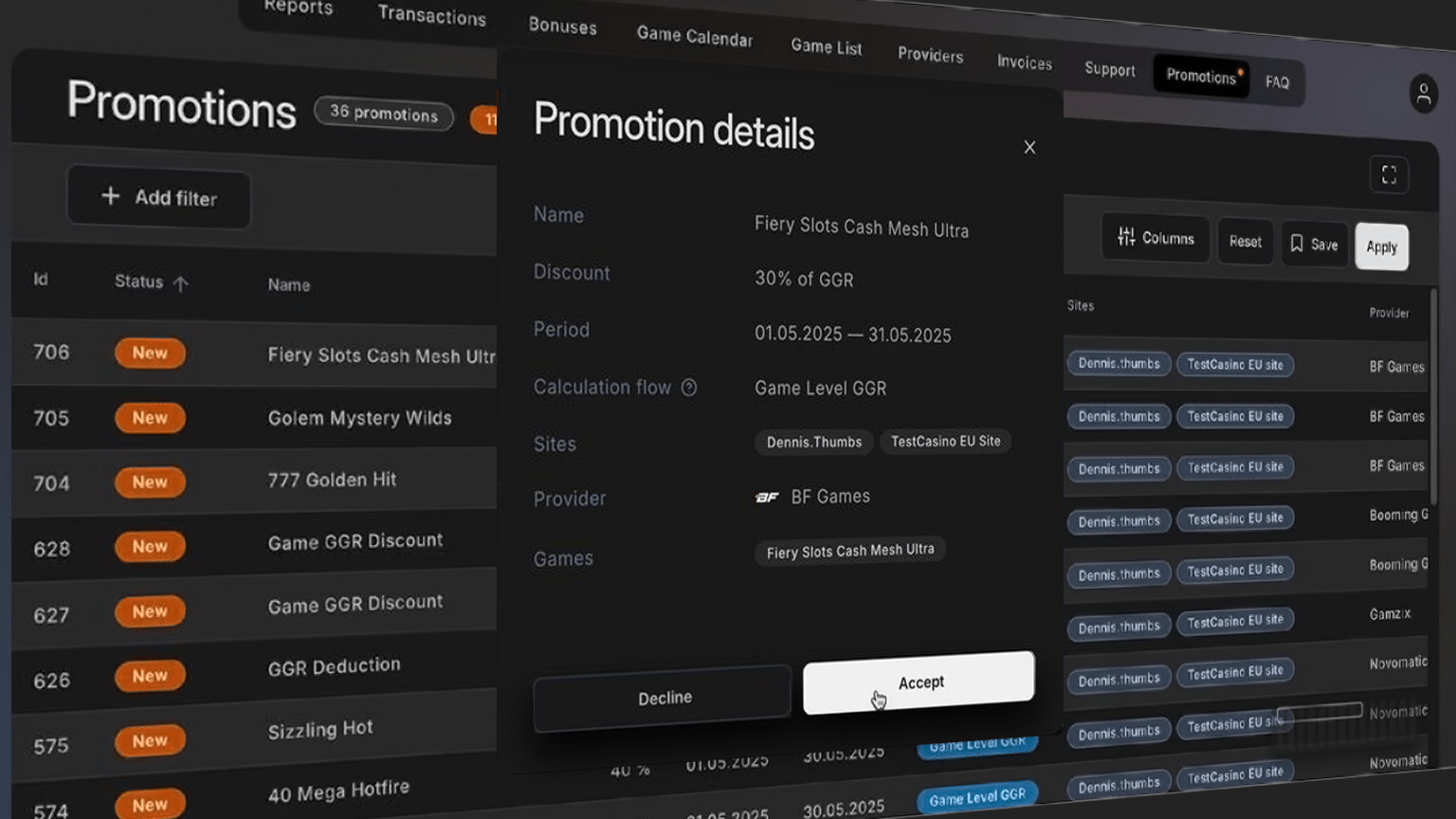
Task: Click the bookmark Save icon
Action: [1297, 244]
